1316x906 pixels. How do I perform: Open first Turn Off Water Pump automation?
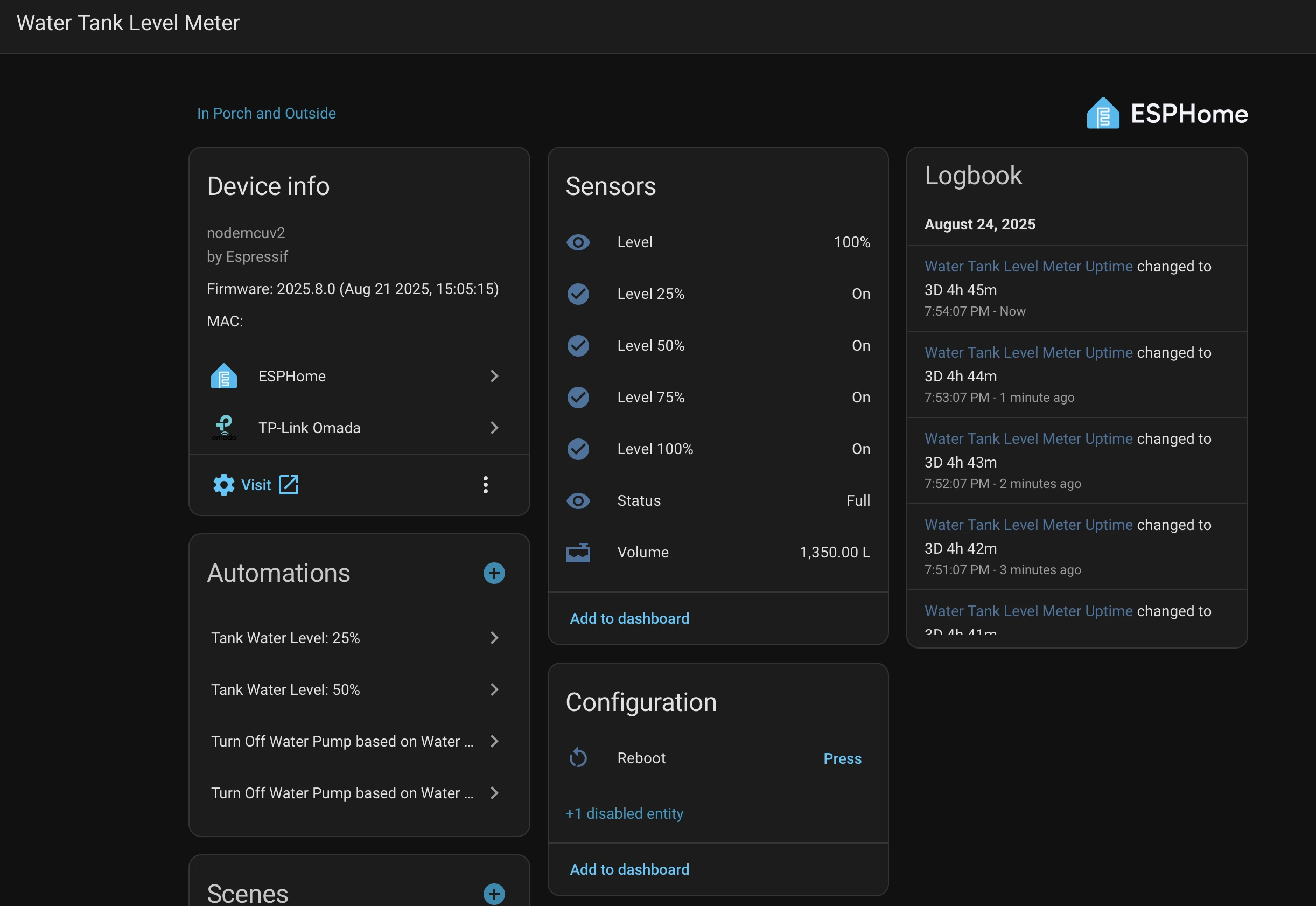pyautogui.click(x=341, y=741)
